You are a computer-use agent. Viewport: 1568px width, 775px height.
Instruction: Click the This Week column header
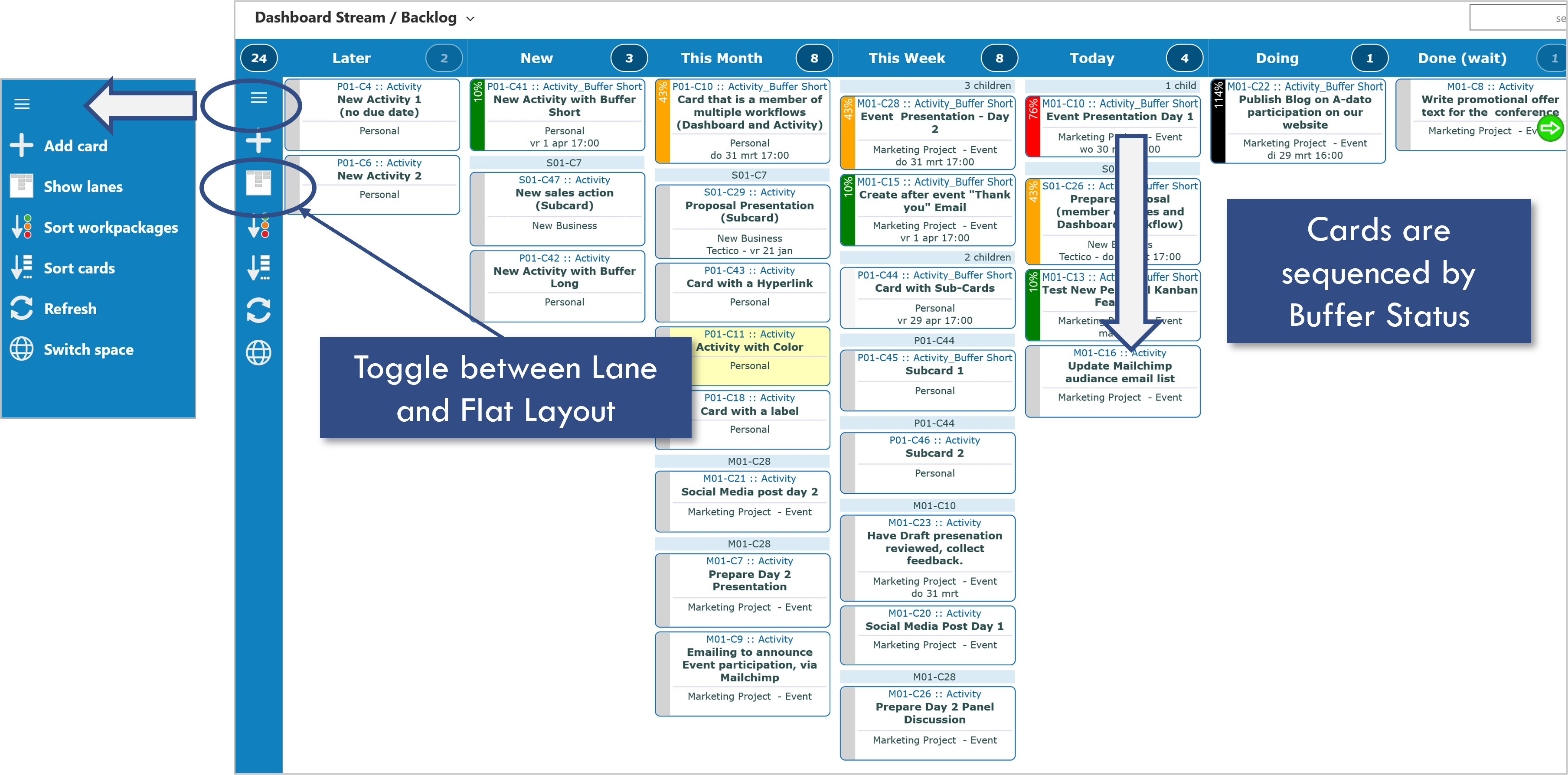click(906, 59)
